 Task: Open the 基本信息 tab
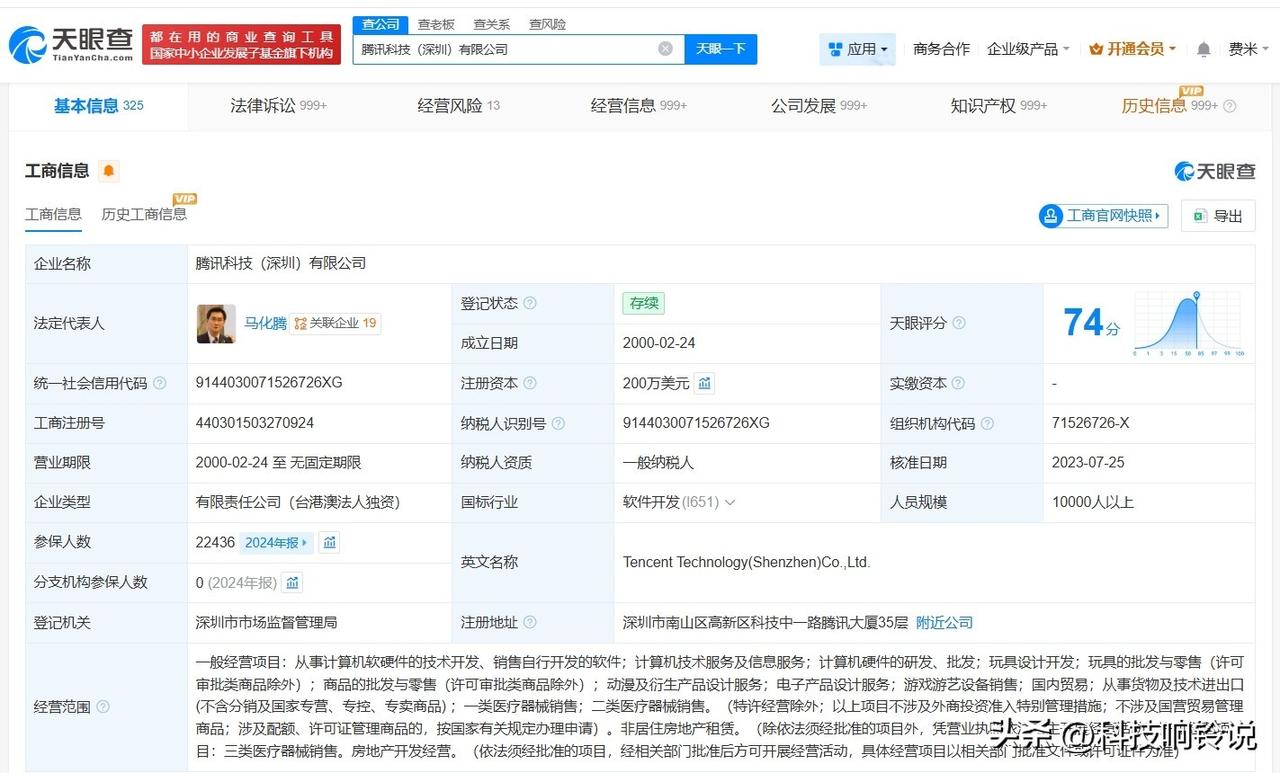pos(99,106)
